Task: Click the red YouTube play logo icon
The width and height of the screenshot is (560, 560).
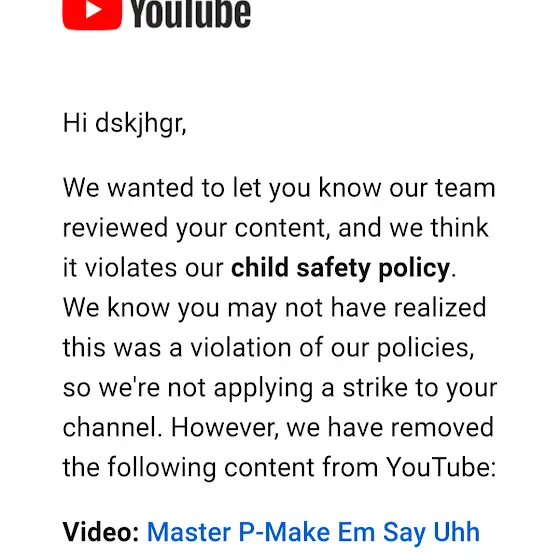Action: coord(92,14)
